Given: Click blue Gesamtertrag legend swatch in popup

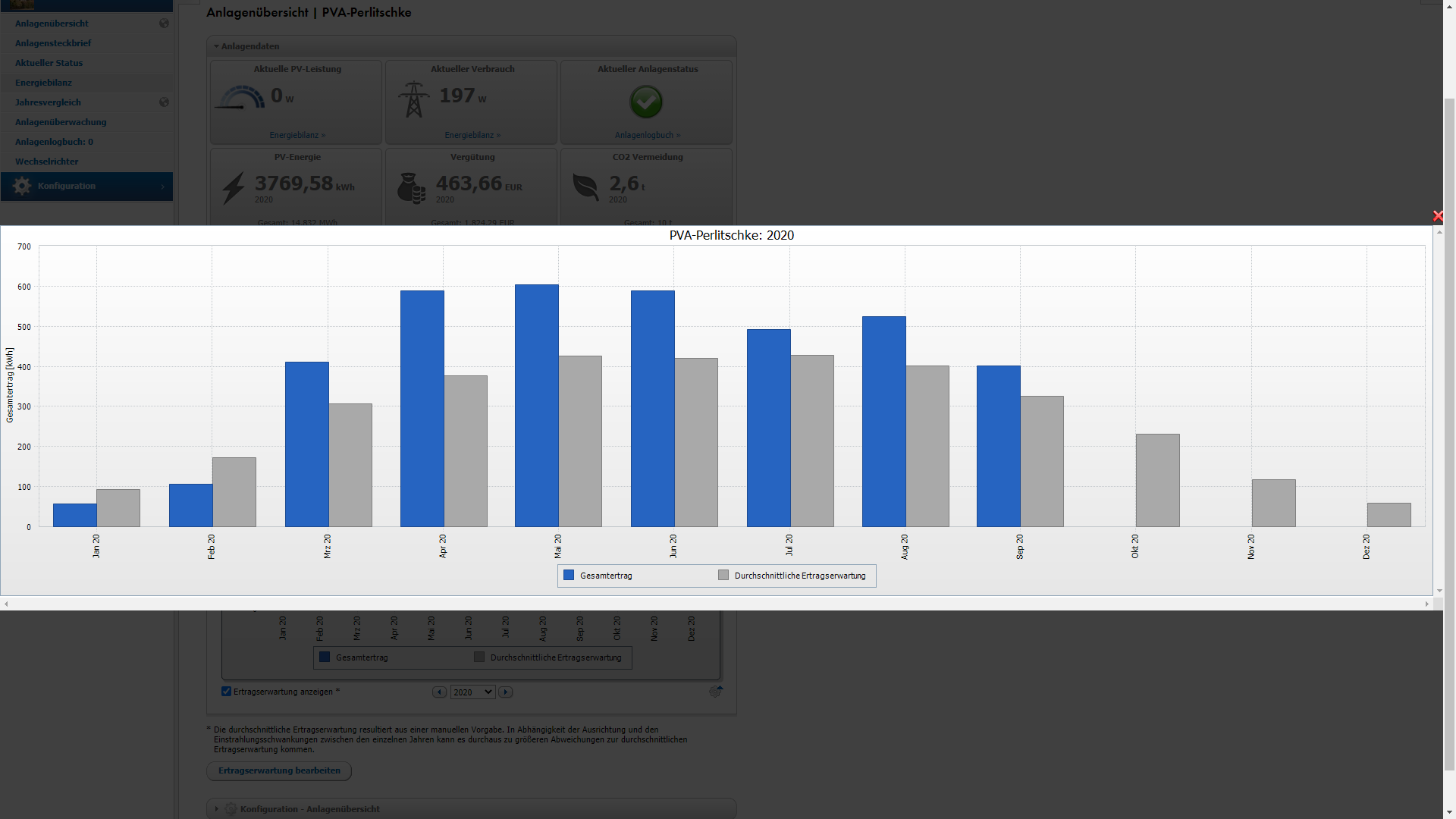Looking at the screenshot, I should coord(569,576).
